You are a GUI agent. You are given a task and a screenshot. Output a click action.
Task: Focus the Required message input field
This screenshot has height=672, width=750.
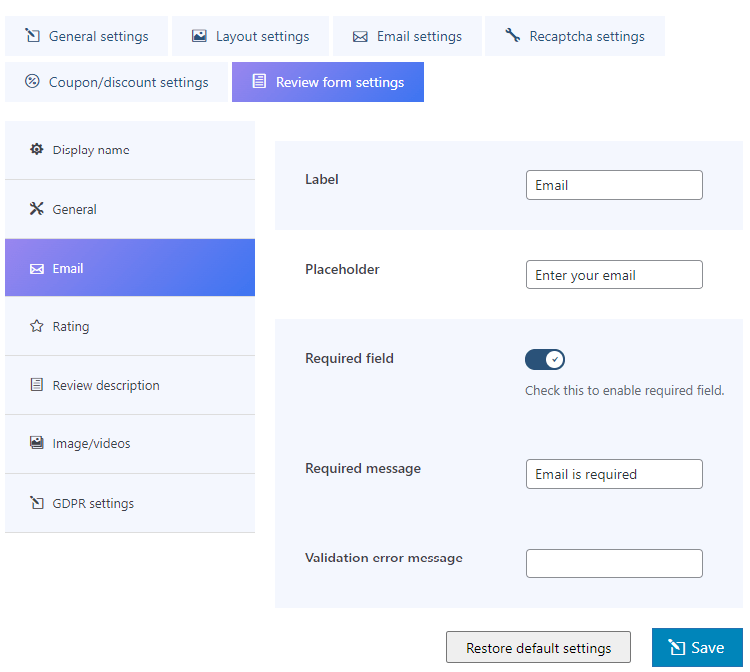tap(614, 474)
